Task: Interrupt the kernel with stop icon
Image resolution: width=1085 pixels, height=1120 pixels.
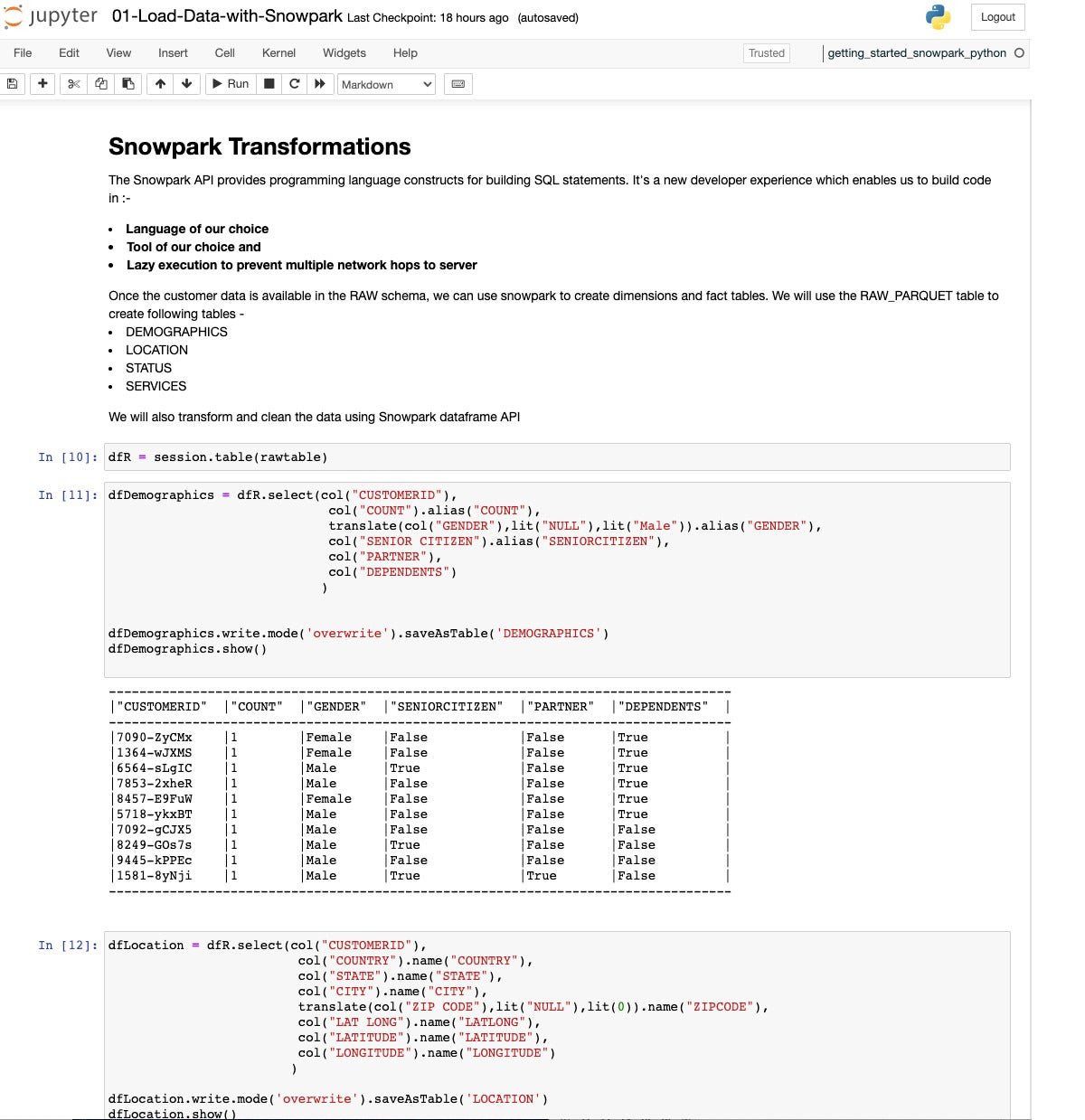Action: click(269, 84)
